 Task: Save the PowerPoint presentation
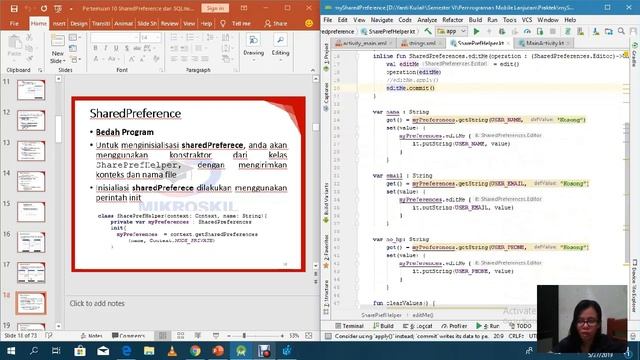coord(14,8)
